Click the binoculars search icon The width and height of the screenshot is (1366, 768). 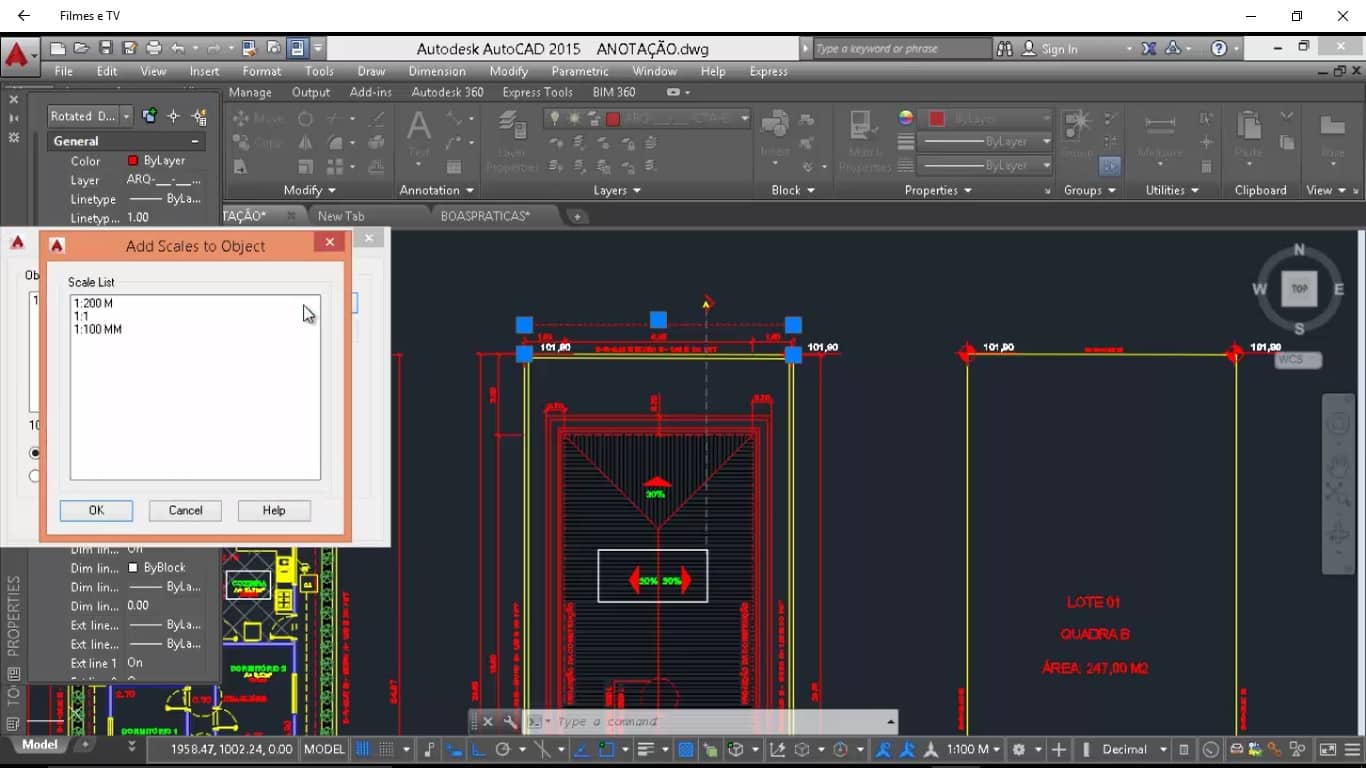(1006, 48)
